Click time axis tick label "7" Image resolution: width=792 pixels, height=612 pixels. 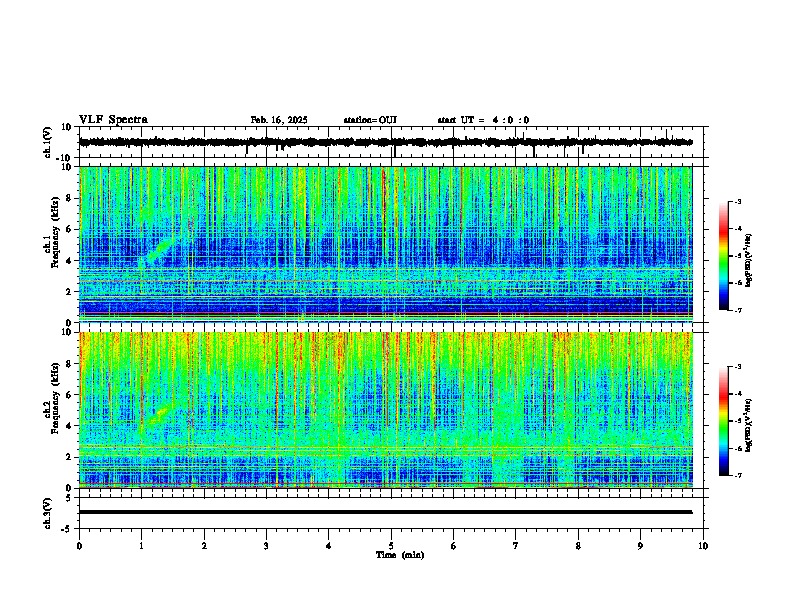516,546
